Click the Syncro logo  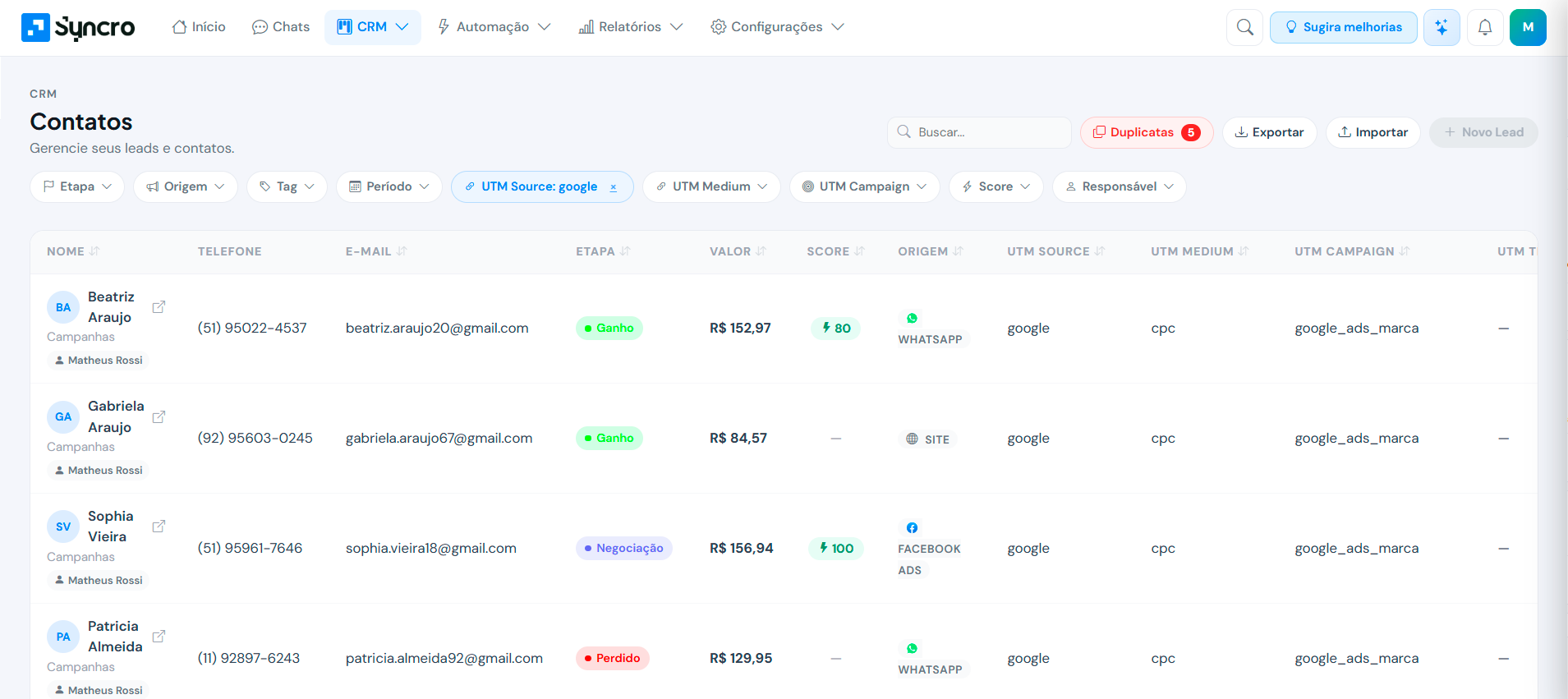[x=78, y=27]
